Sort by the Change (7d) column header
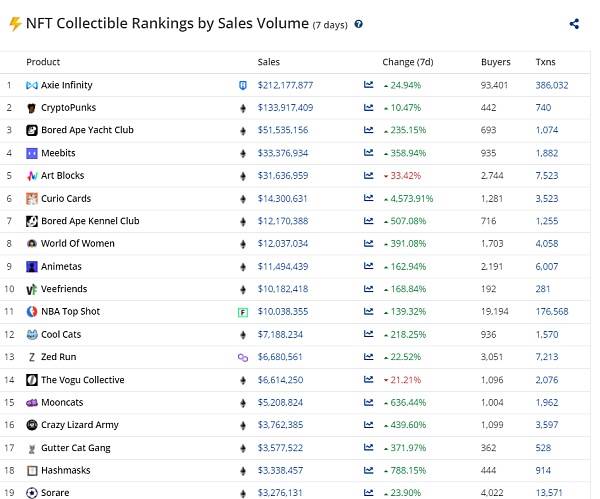The width and height of the screenshot is (600, 499). point(408,62)
